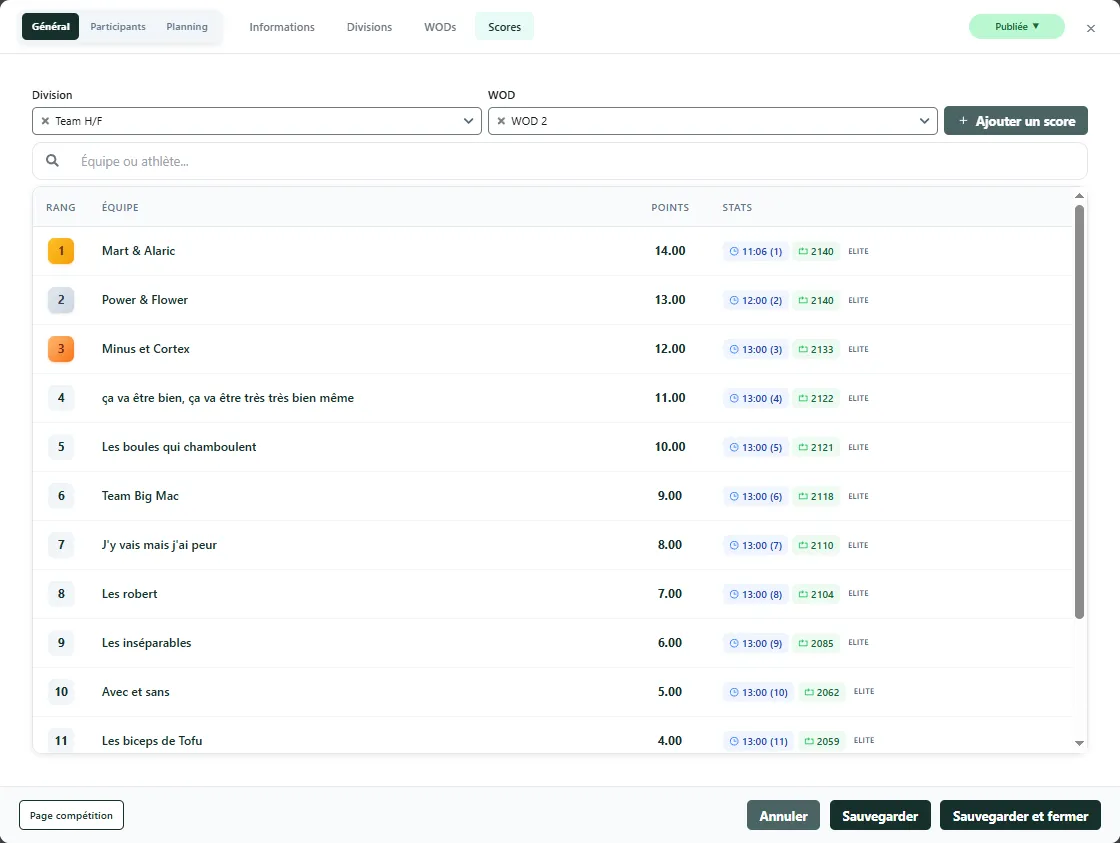1120x843 pixels.
Task: Switch to the Planning segment
Action: point(187,27)
